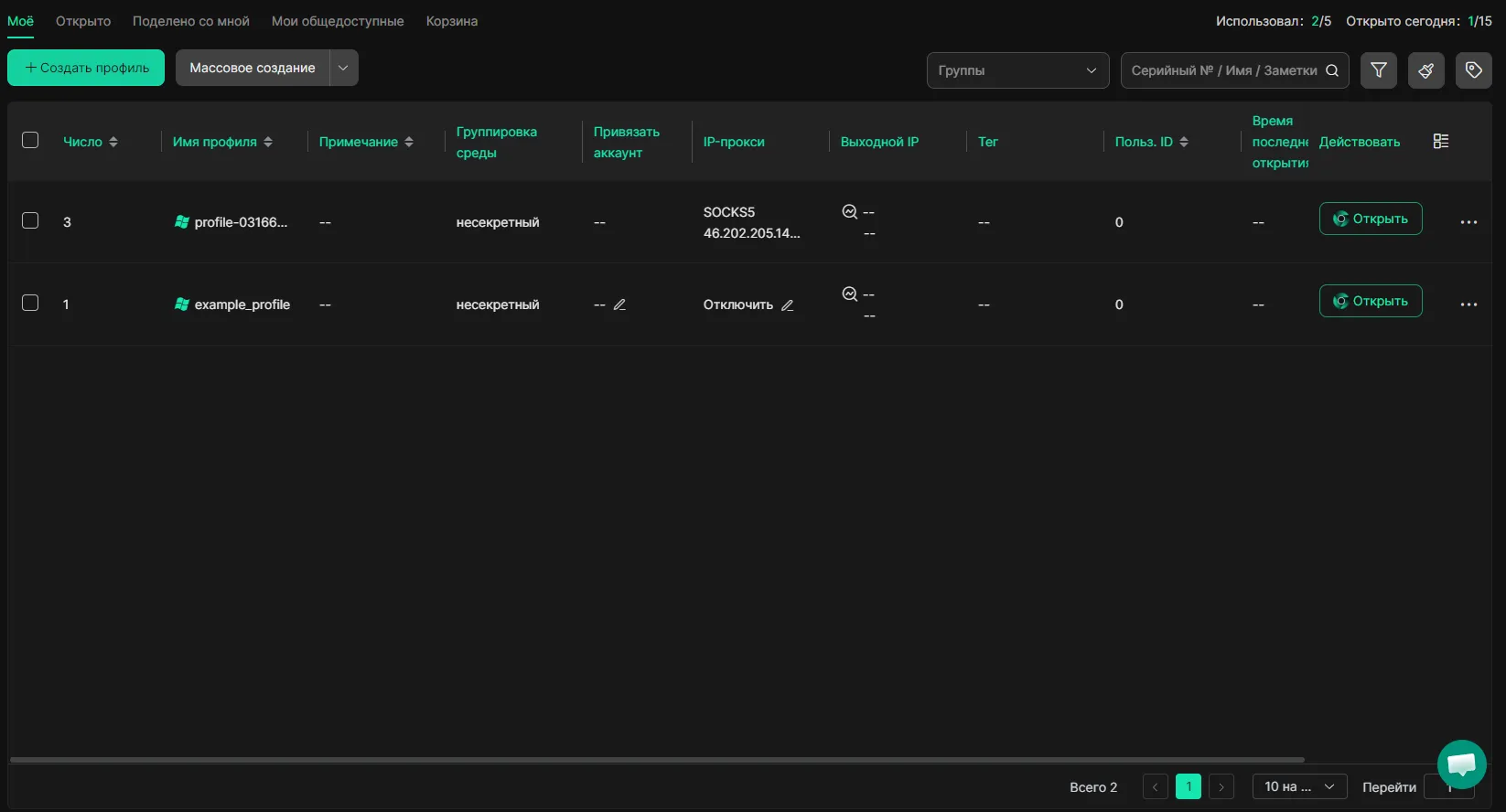Viewport: 1506px width, 812px height.
Task: Check exit IP icon for example_profile
Action: (x=849, y=294)
